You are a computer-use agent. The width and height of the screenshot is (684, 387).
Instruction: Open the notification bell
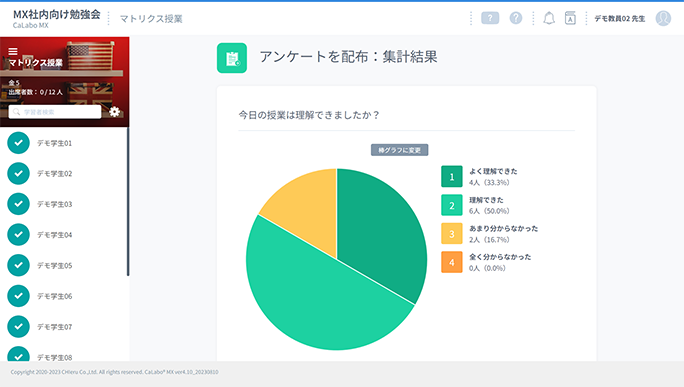click(549, 18)
